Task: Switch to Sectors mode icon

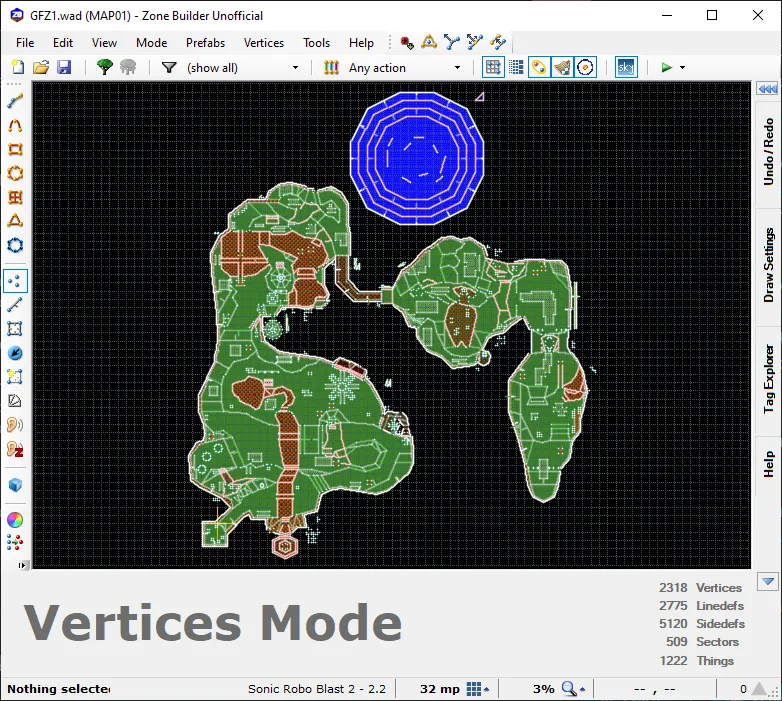Action: tap(15, 329)
